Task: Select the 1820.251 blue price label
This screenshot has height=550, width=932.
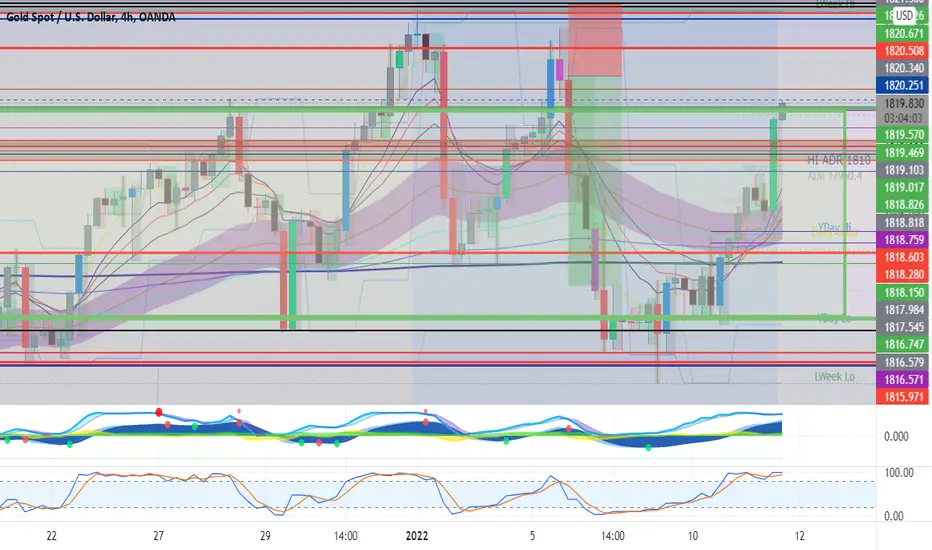Action: click(x=903, y=86)
